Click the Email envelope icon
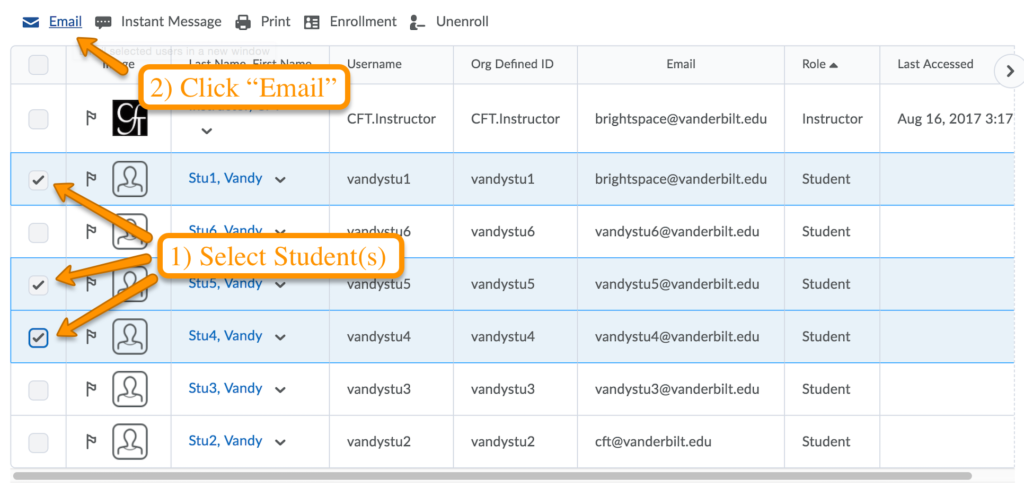1024x487 pixels. coord(31,21)
